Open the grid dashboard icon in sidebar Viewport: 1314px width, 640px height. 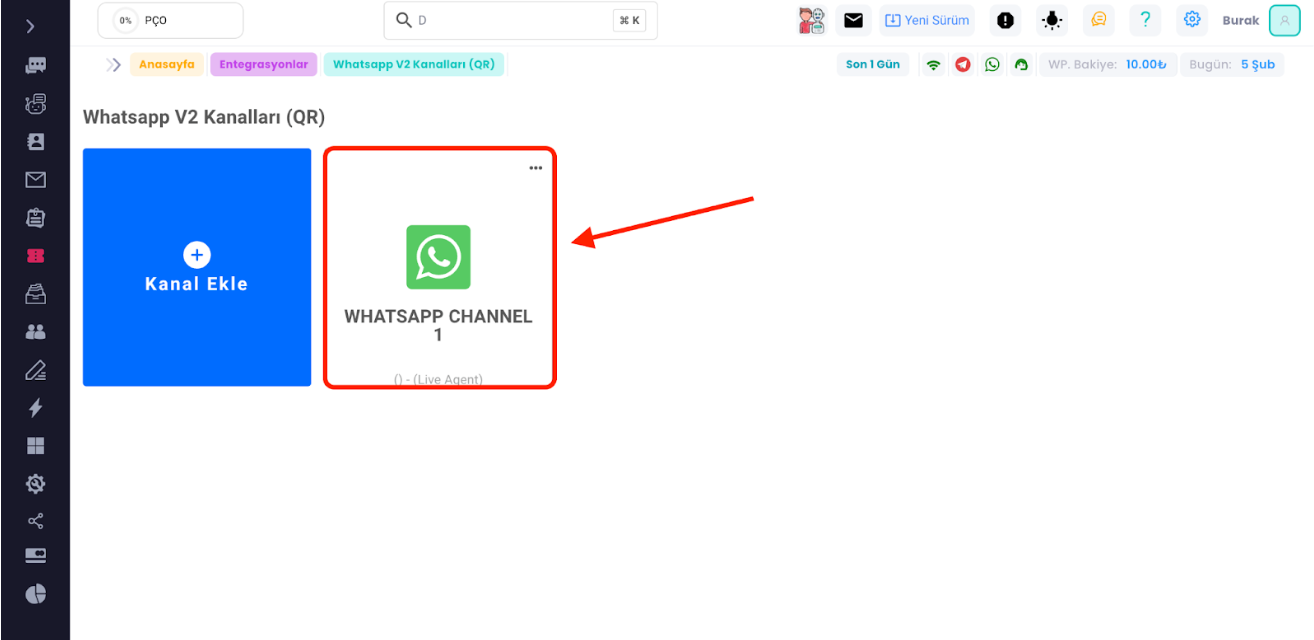pyautogui.click(x=36, y=446)
